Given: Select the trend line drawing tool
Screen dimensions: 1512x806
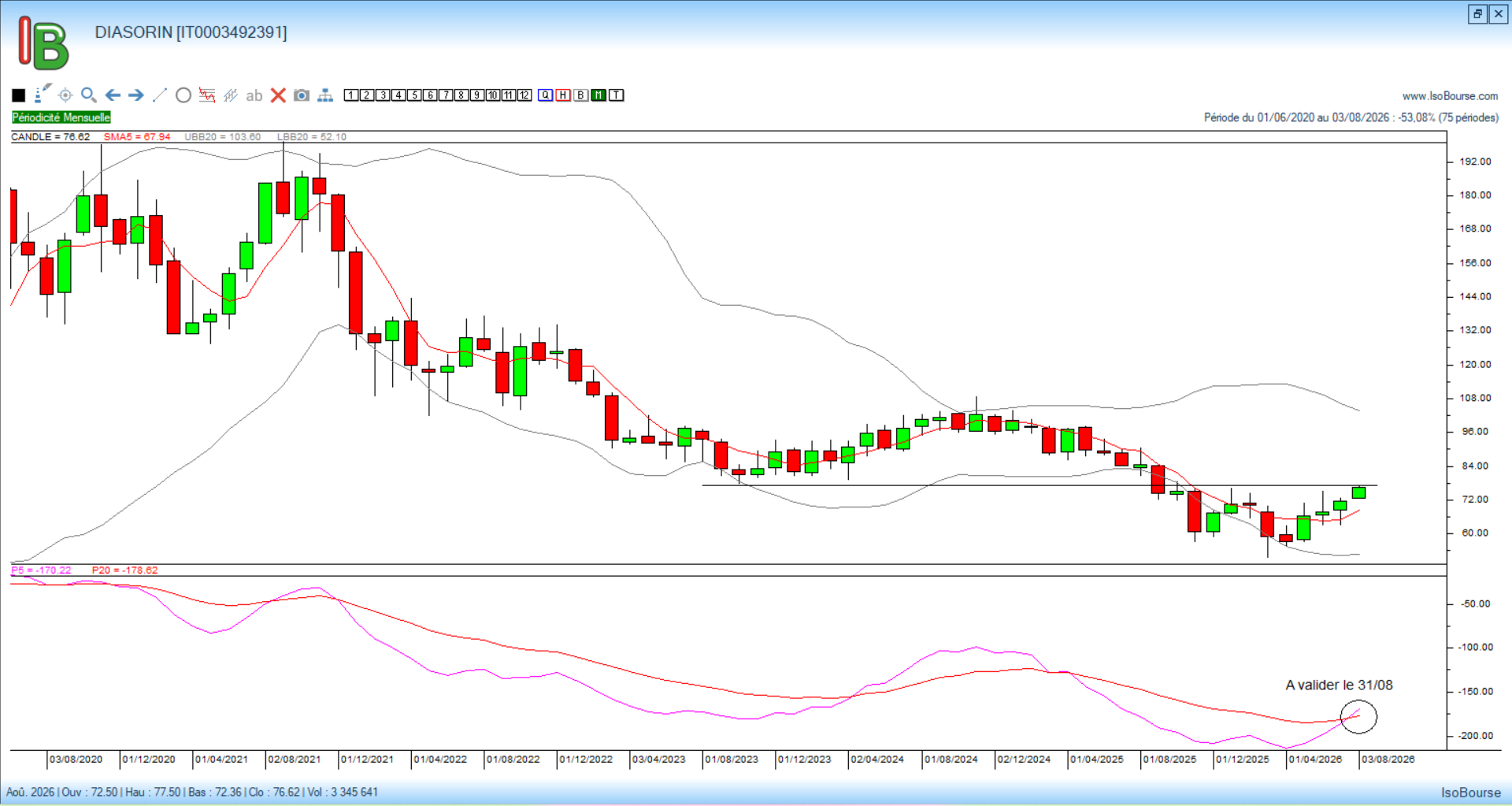Looking at the screenshot, I should (160, 95).
